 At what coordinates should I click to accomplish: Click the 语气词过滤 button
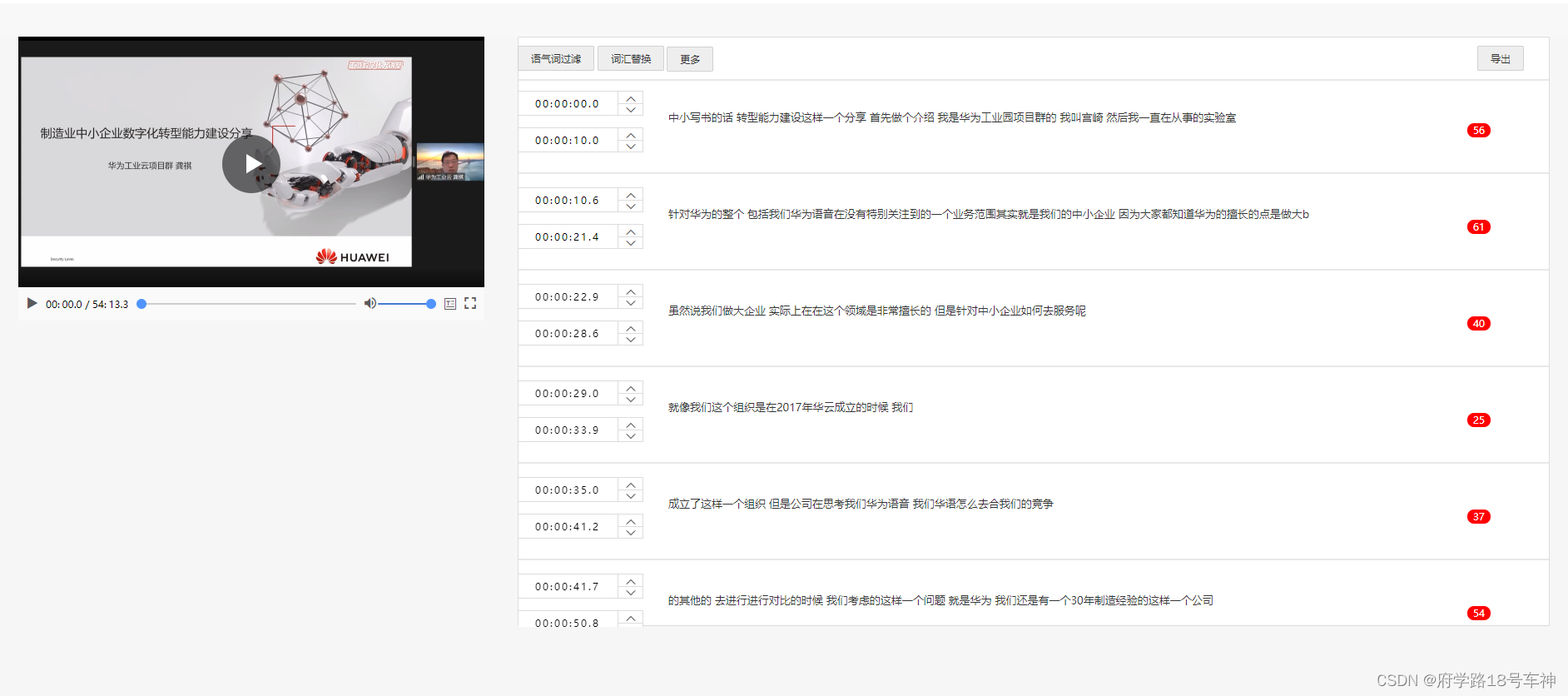coord(556,59)
